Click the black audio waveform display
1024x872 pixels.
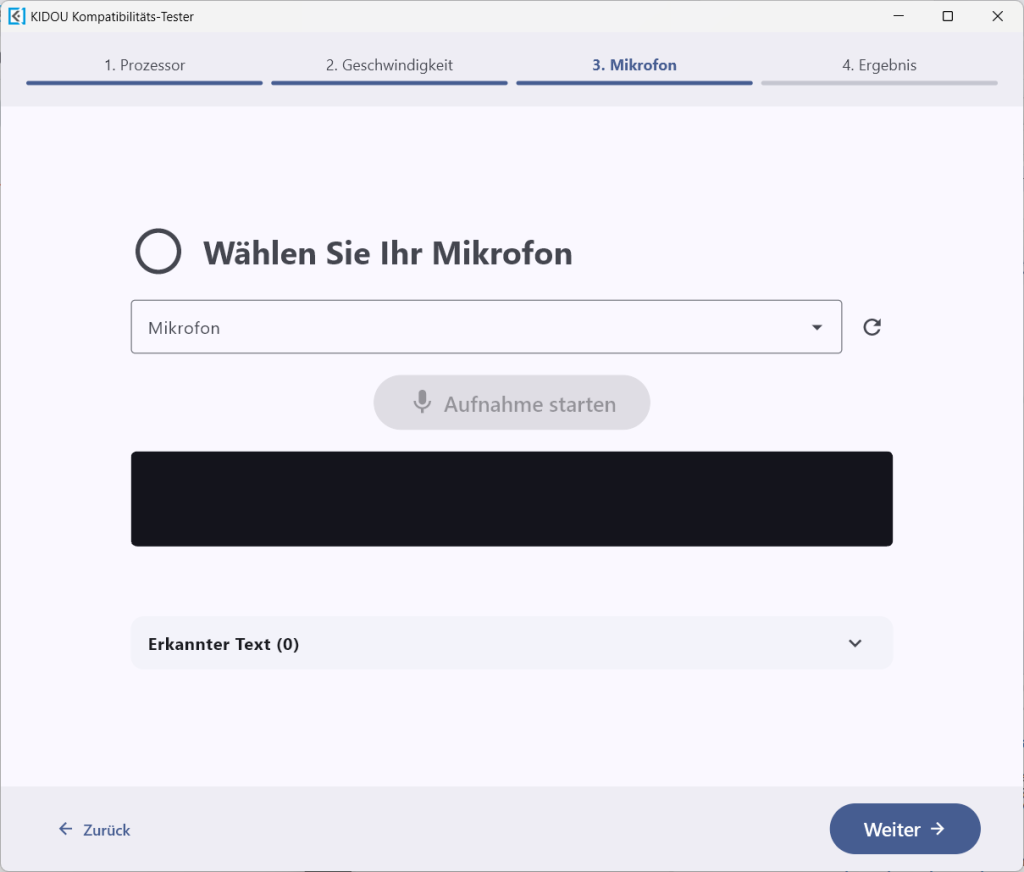pos(511,499)
